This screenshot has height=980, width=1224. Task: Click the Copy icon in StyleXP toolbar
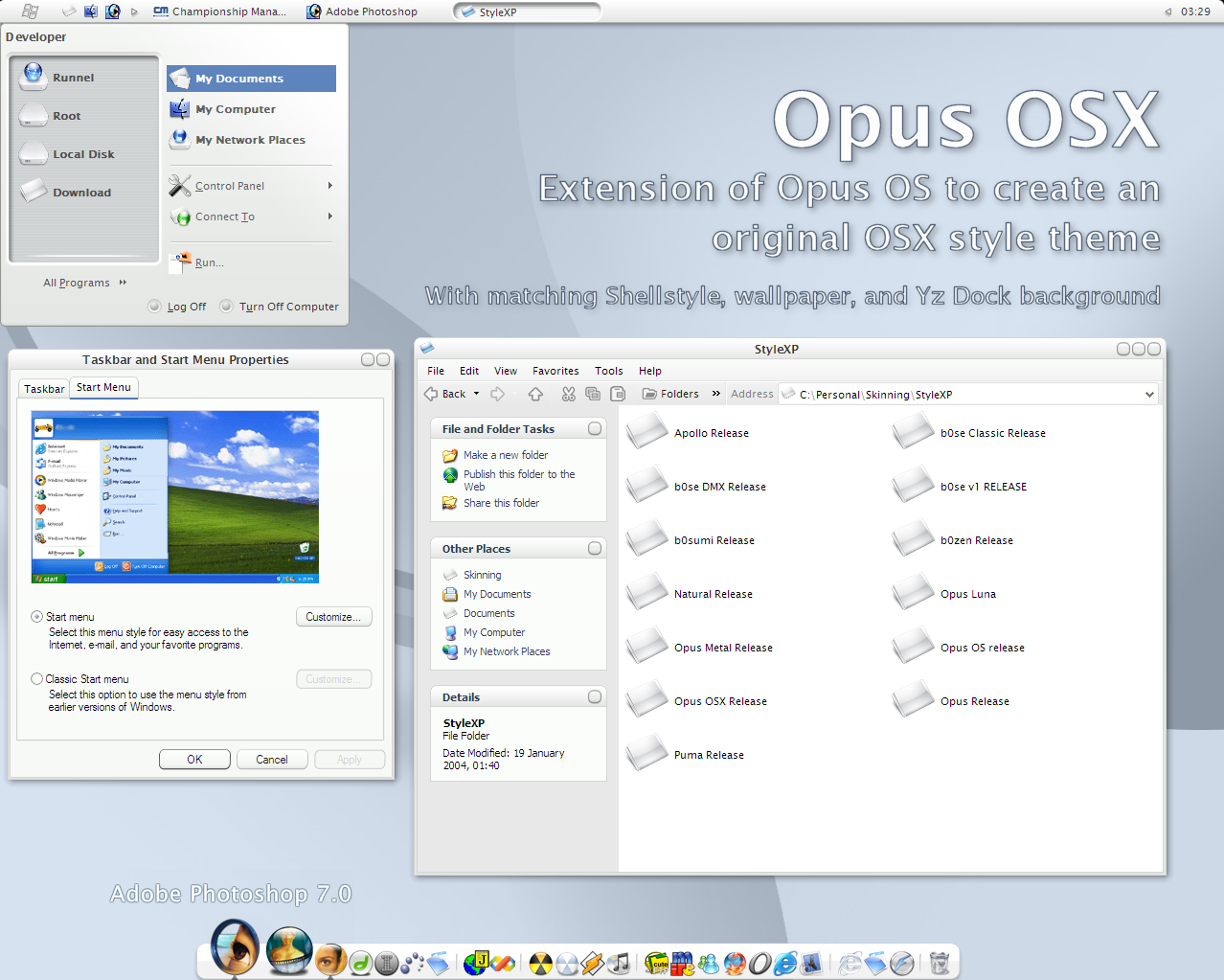(x=593, y=394)
